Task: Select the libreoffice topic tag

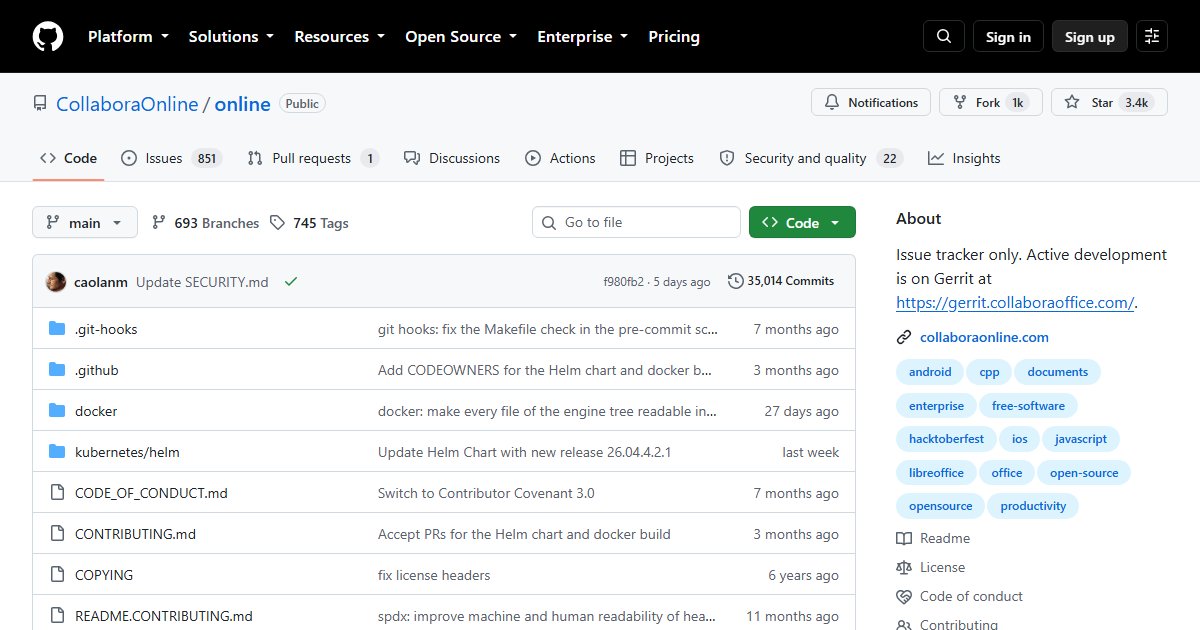Action: point(936,473)
